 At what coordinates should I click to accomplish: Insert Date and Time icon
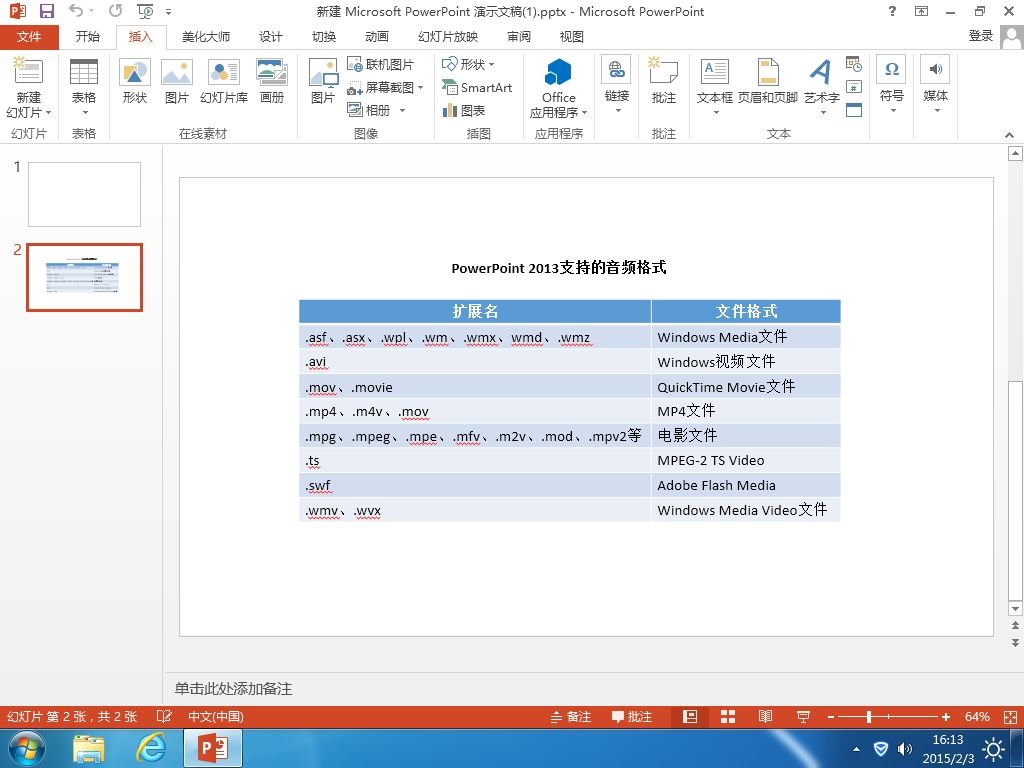[x=854, y=63]
